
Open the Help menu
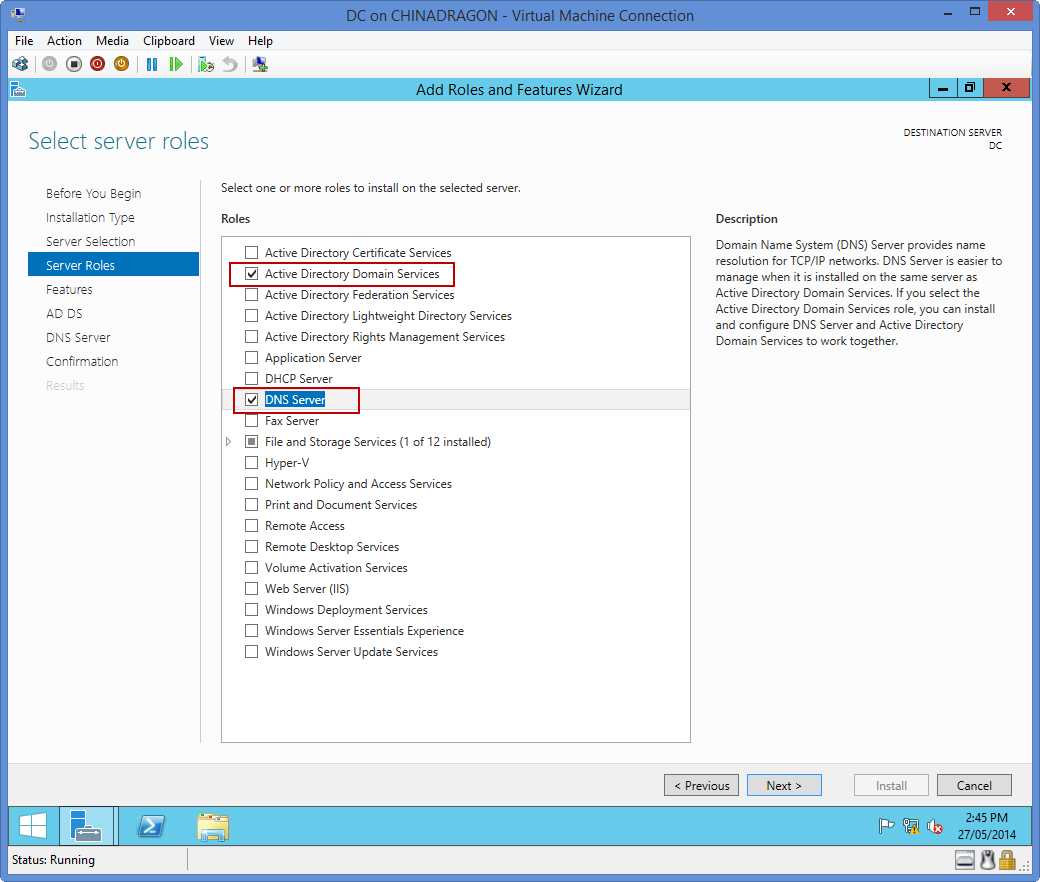(x=260, y=40)
